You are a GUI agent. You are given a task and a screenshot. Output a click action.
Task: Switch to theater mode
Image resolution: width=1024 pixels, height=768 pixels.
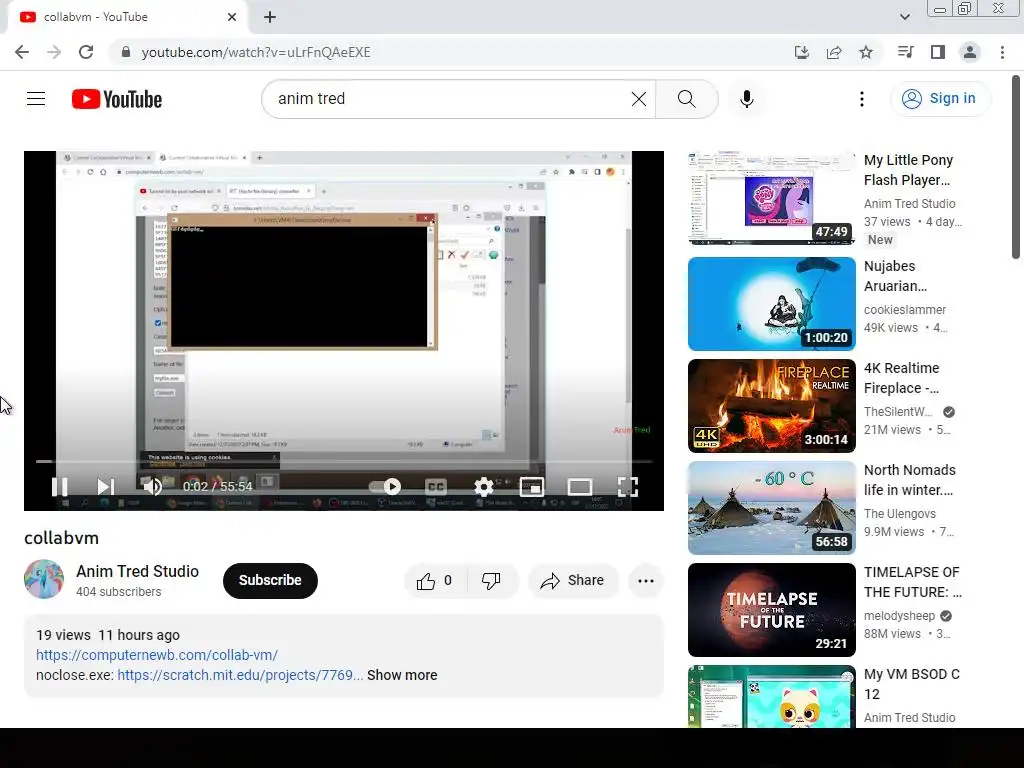pos(580,487)
